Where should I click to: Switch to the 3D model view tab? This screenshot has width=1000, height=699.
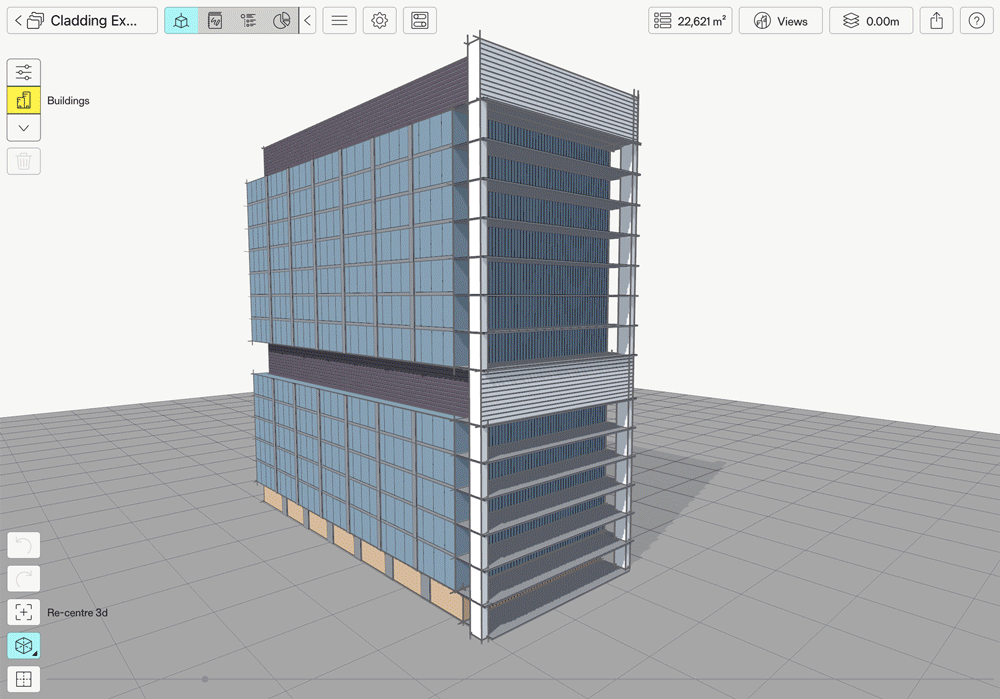click(x=181, y=21)
